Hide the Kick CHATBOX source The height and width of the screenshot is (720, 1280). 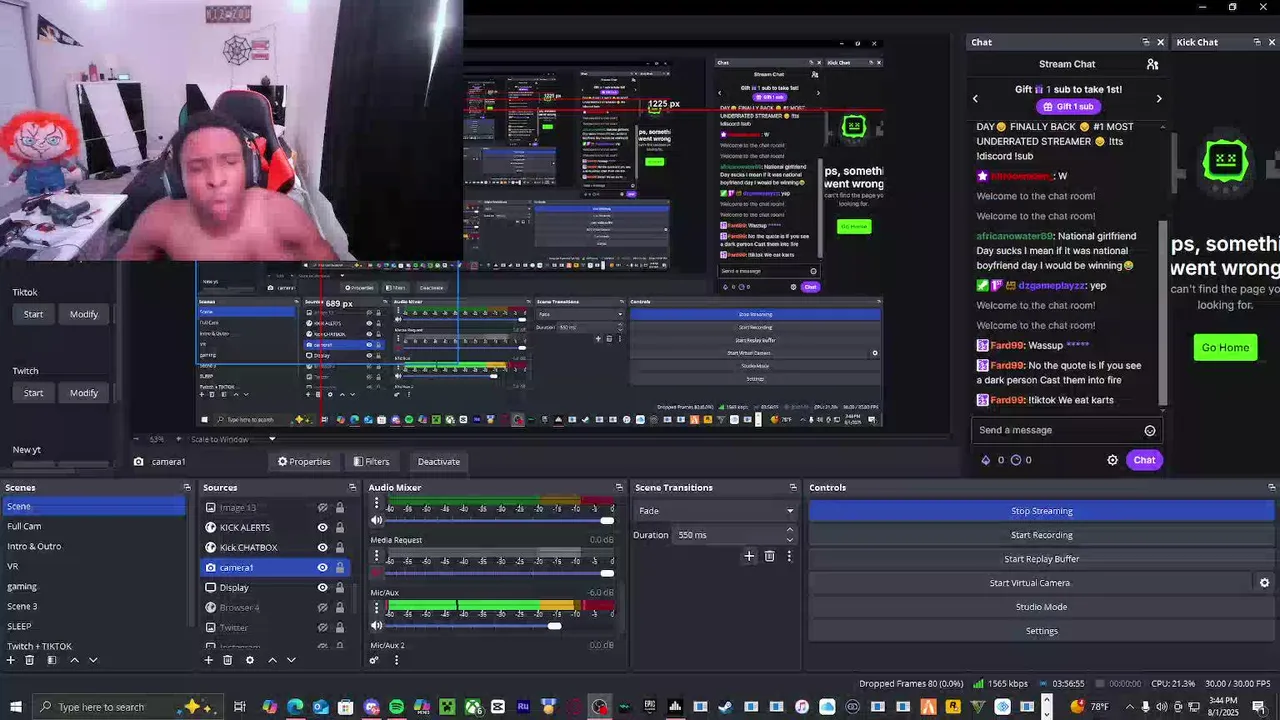point(322,547)
